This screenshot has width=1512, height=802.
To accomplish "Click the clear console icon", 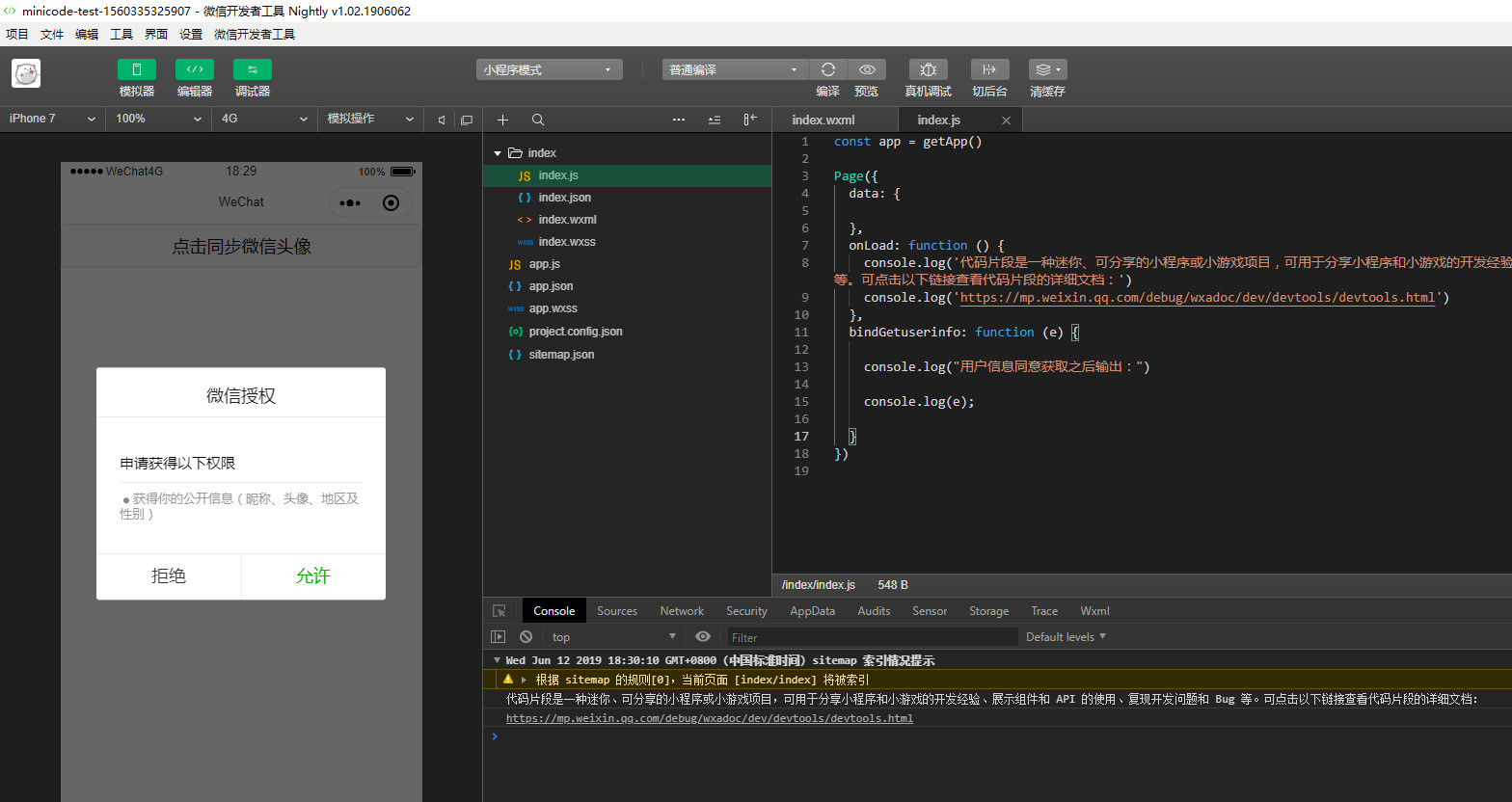I will [526, 637].
